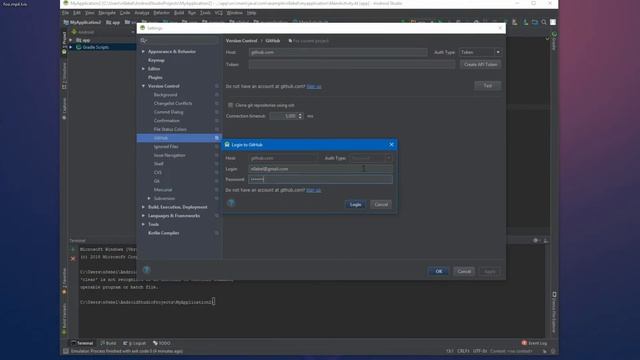Open the Edit menu
The width and height of the screenshot is (640, 360).
click(x=77, y=13)
